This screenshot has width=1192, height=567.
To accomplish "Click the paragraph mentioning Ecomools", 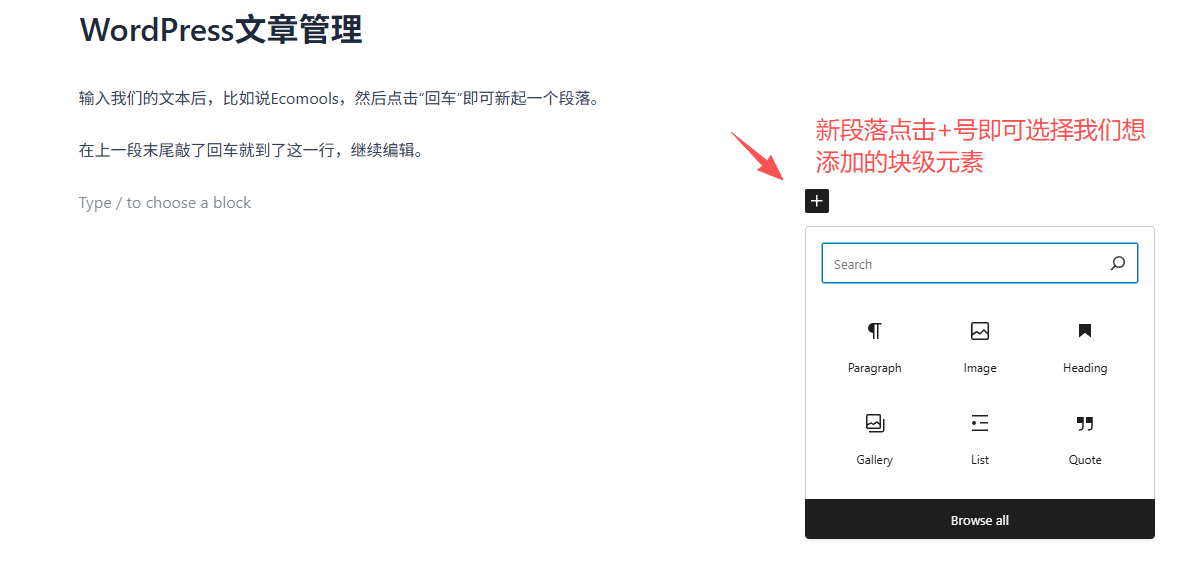I will 339,99.
